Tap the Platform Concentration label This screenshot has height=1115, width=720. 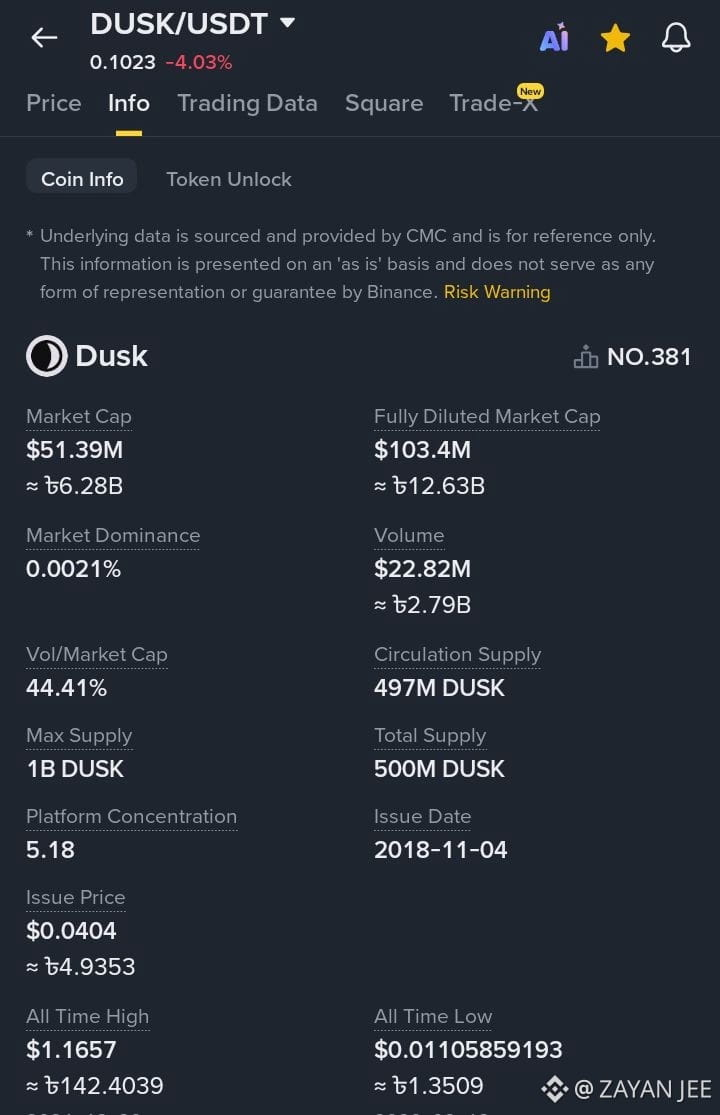pos(131,817)
